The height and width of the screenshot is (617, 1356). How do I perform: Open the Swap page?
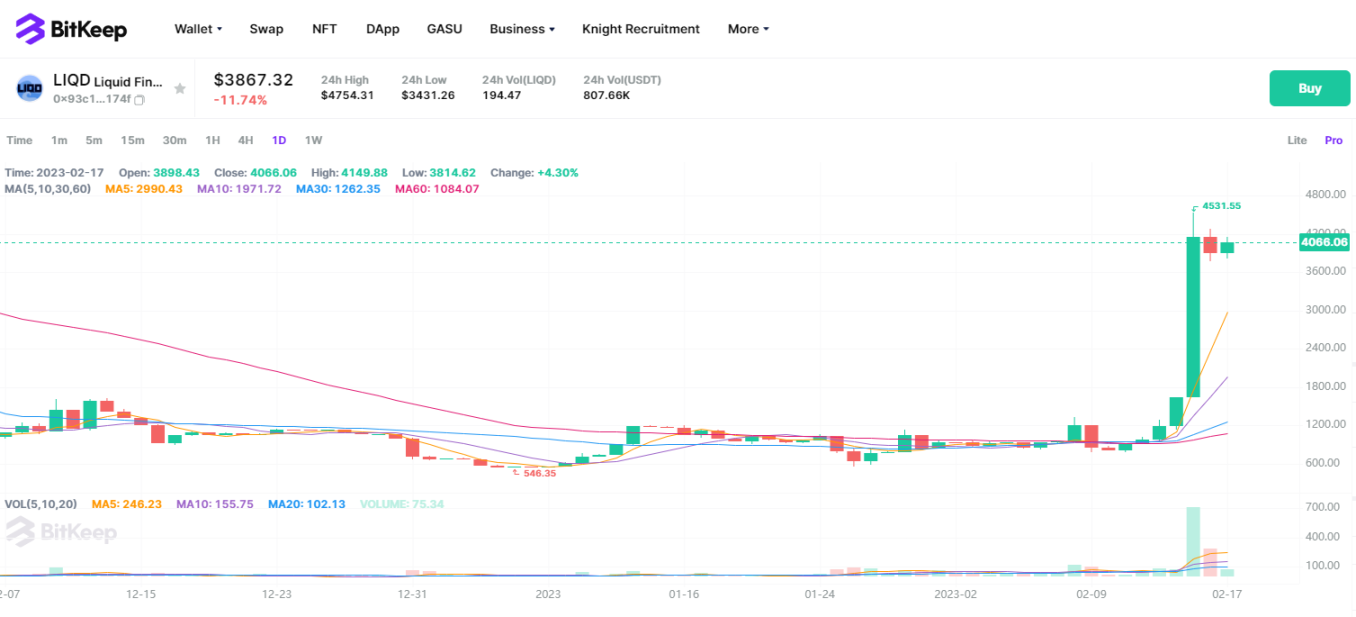(266, 29)
